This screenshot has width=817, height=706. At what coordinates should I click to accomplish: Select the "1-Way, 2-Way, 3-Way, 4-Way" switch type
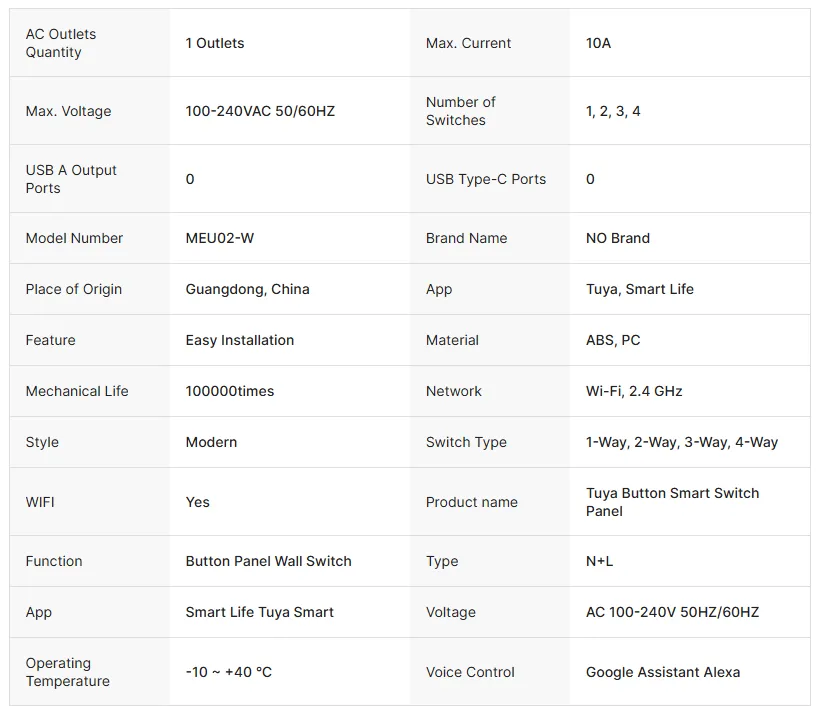pos(682,442)
